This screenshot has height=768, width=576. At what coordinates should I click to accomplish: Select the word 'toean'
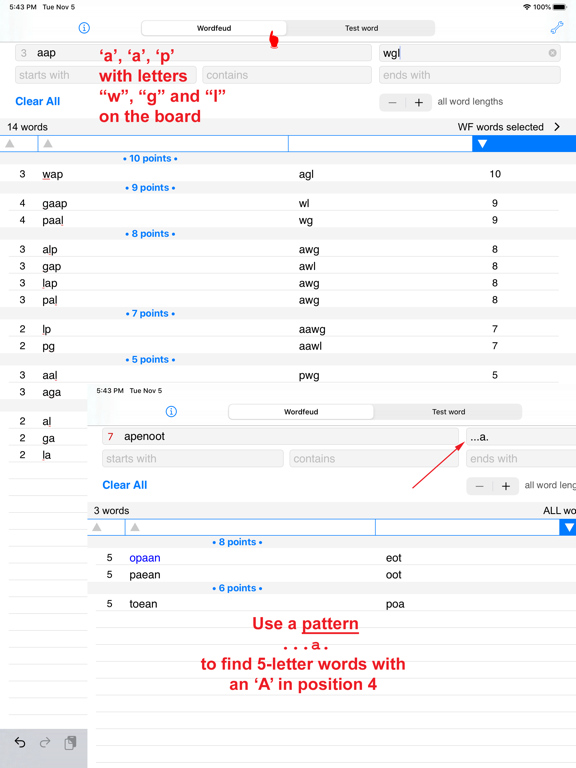(x=143, y=604)
